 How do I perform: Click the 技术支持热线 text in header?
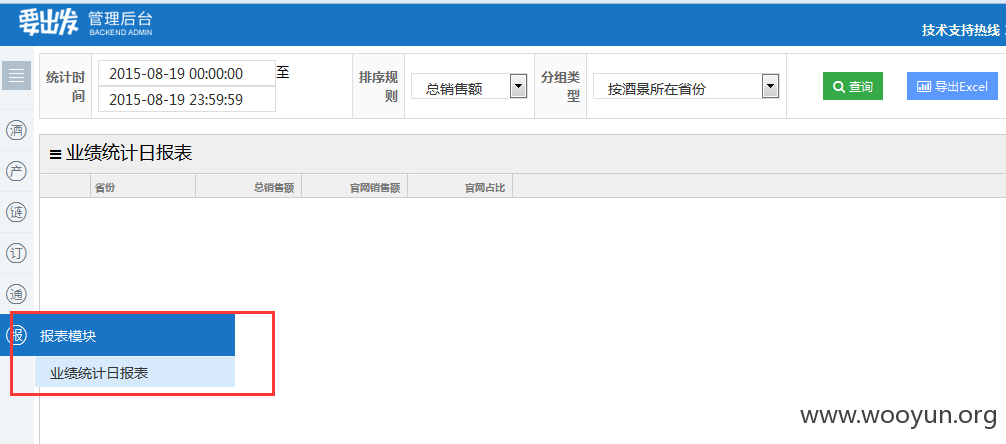click(960, 30)
